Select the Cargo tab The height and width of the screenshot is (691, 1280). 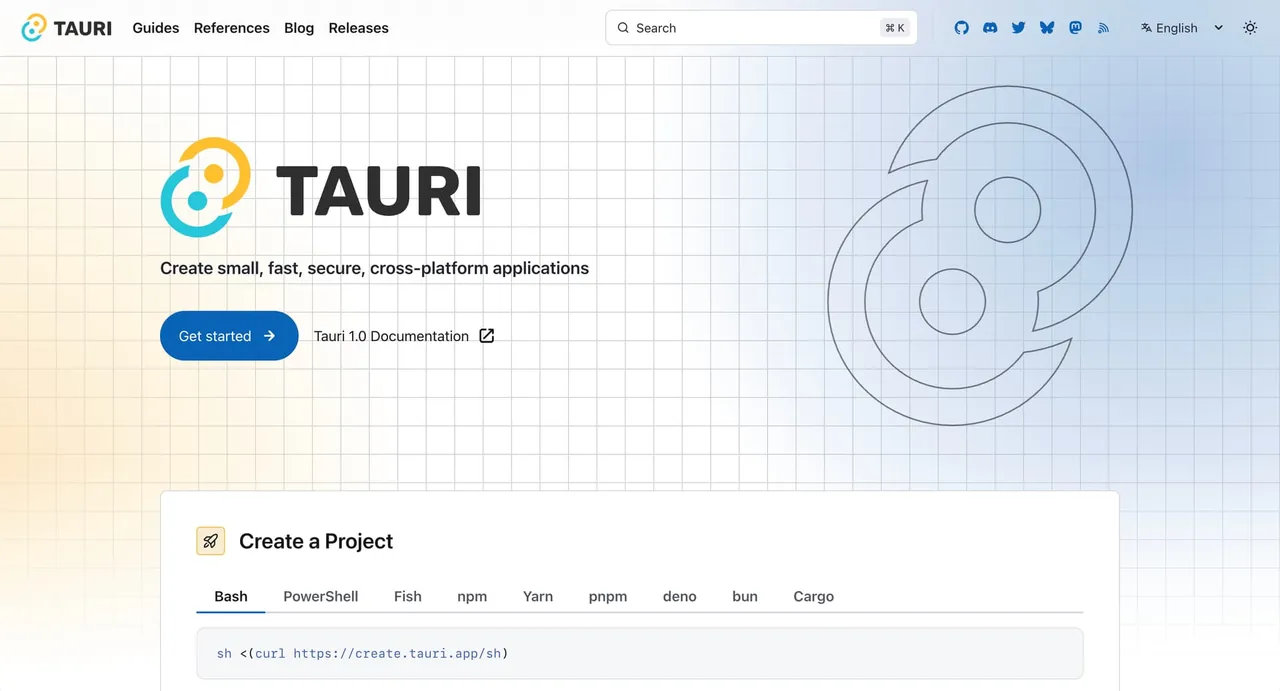[814, 596]
